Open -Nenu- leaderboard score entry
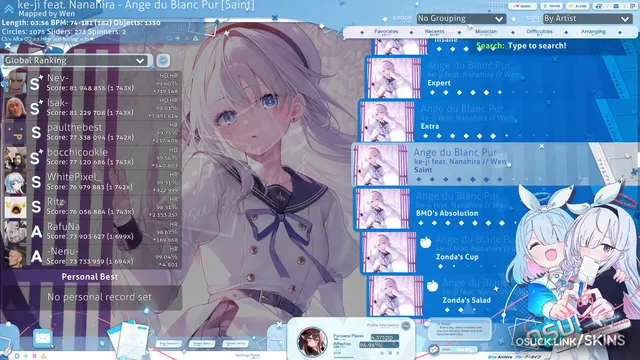This screenshot has height=360, width=640. tap(92, 257)
